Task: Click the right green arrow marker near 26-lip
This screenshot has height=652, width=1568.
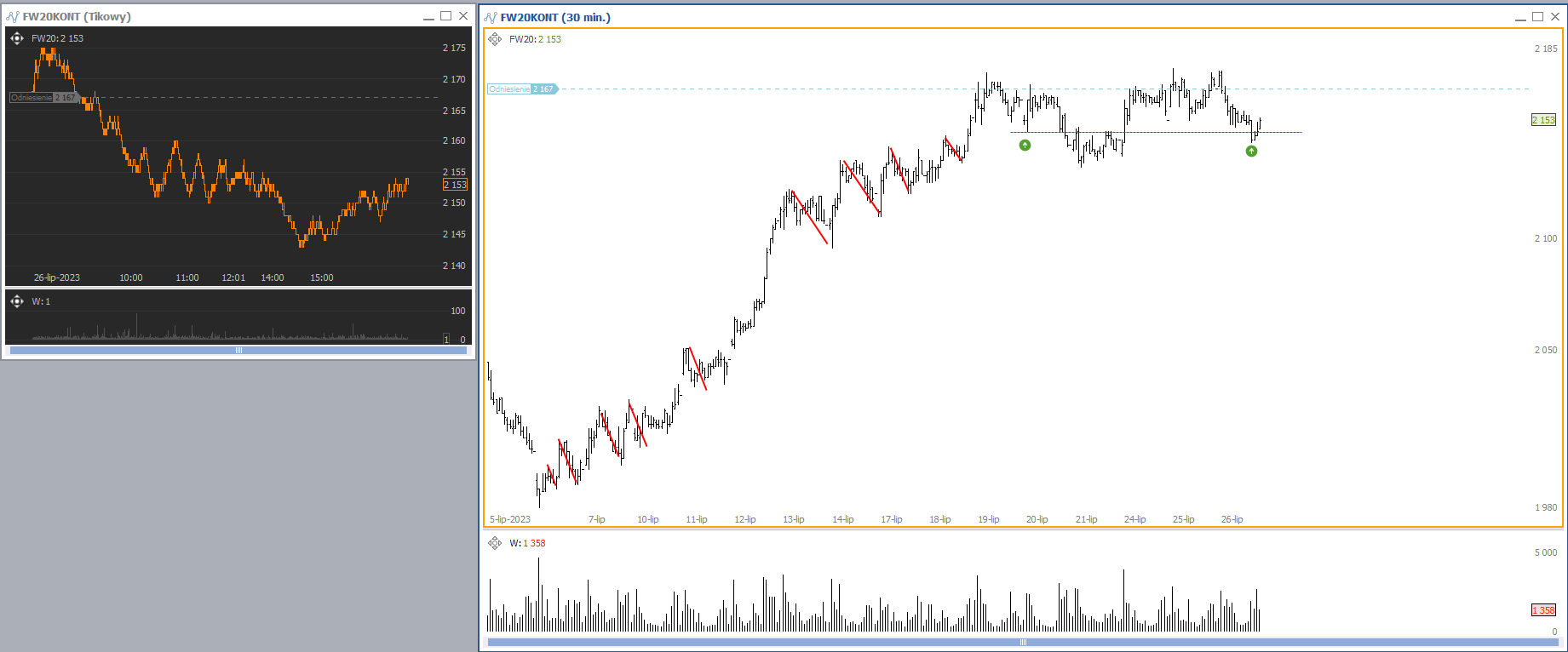Action: (1251, 151)
